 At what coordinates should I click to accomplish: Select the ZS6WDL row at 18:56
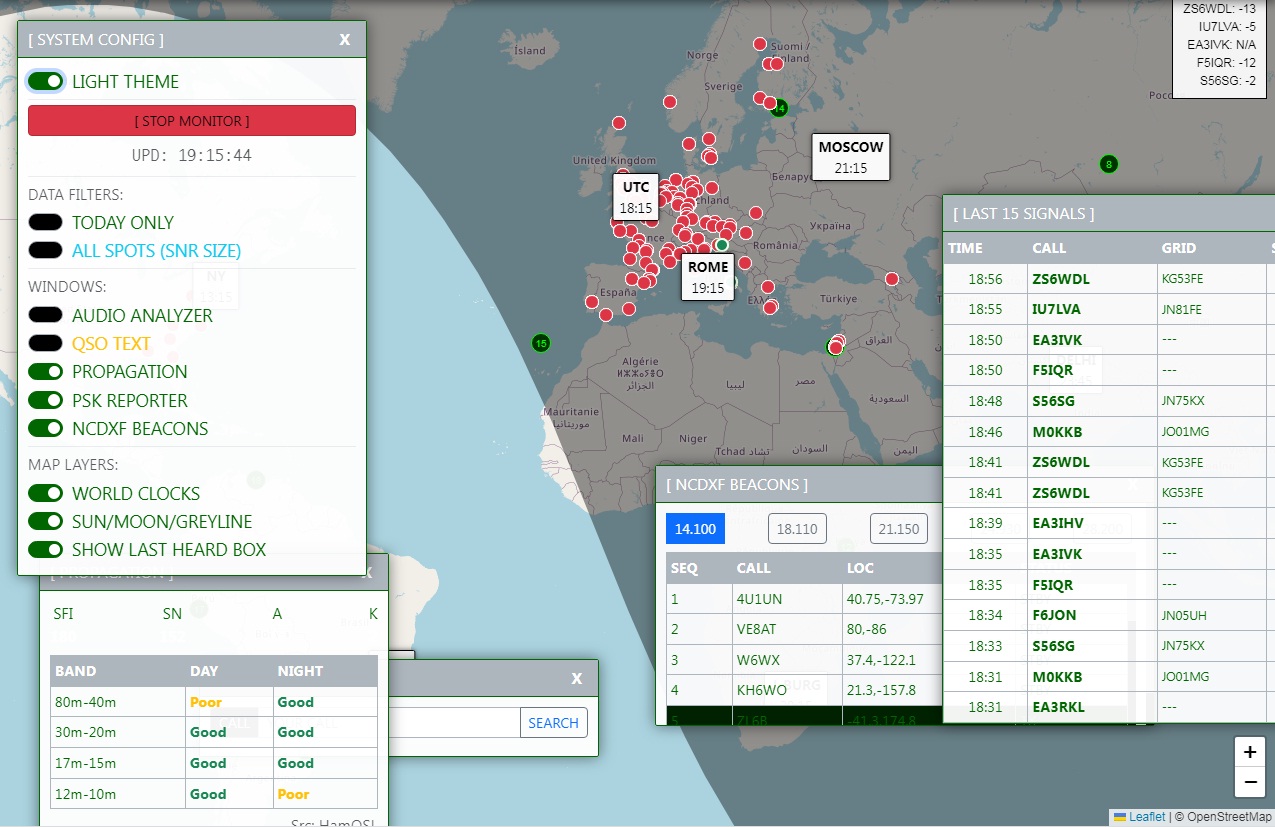coord(1060,279)
